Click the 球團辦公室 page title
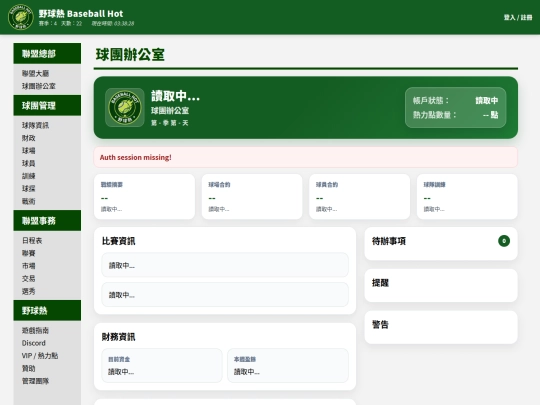 click(x=130, y=54)
